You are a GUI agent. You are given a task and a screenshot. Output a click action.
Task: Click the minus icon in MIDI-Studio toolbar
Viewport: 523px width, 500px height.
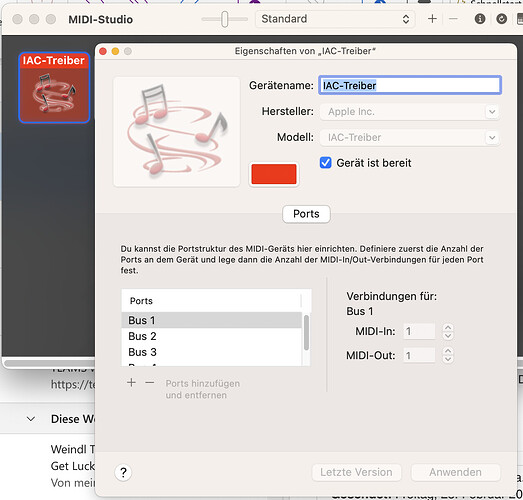pos(453,19)
